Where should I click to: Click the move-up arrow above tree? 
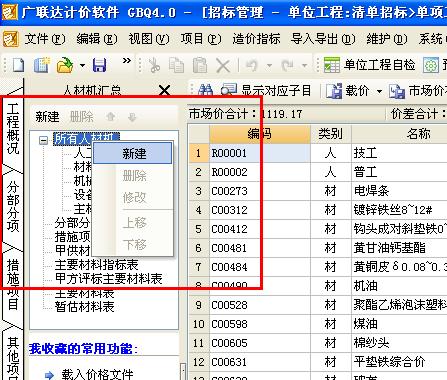coord(111,117)
